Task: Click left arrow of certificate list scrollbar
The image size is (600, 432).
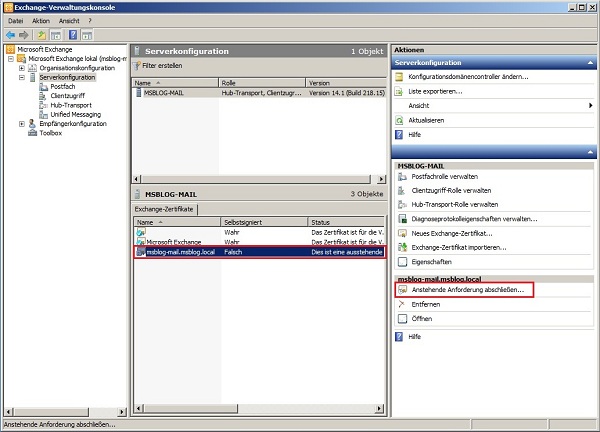Action: pyautogui.click(x=139, y=409)
